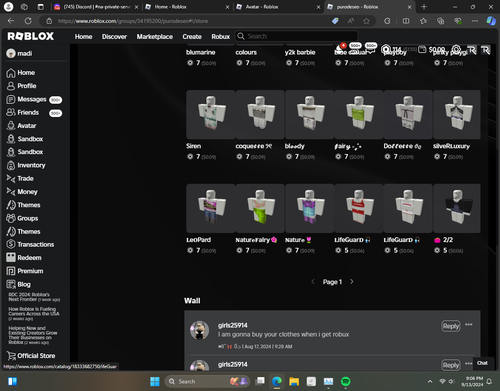Open the y2k barbie item title
This screenshot has width=500, height=391.
300,52
